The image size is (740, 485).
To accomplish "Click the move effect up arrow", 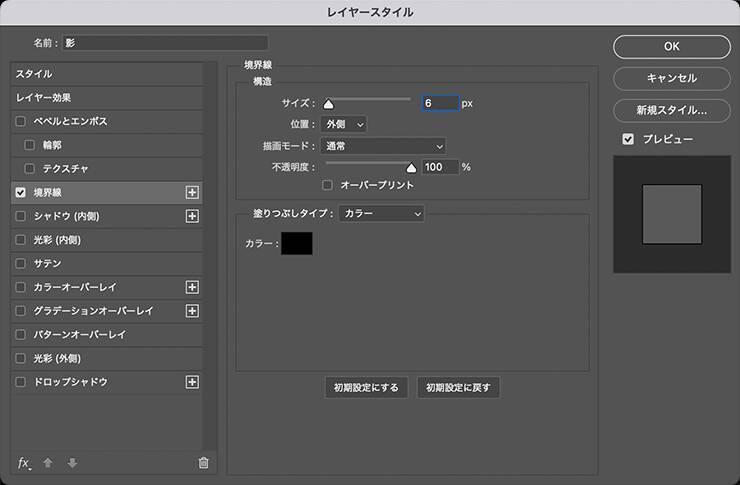I will 48,463.
